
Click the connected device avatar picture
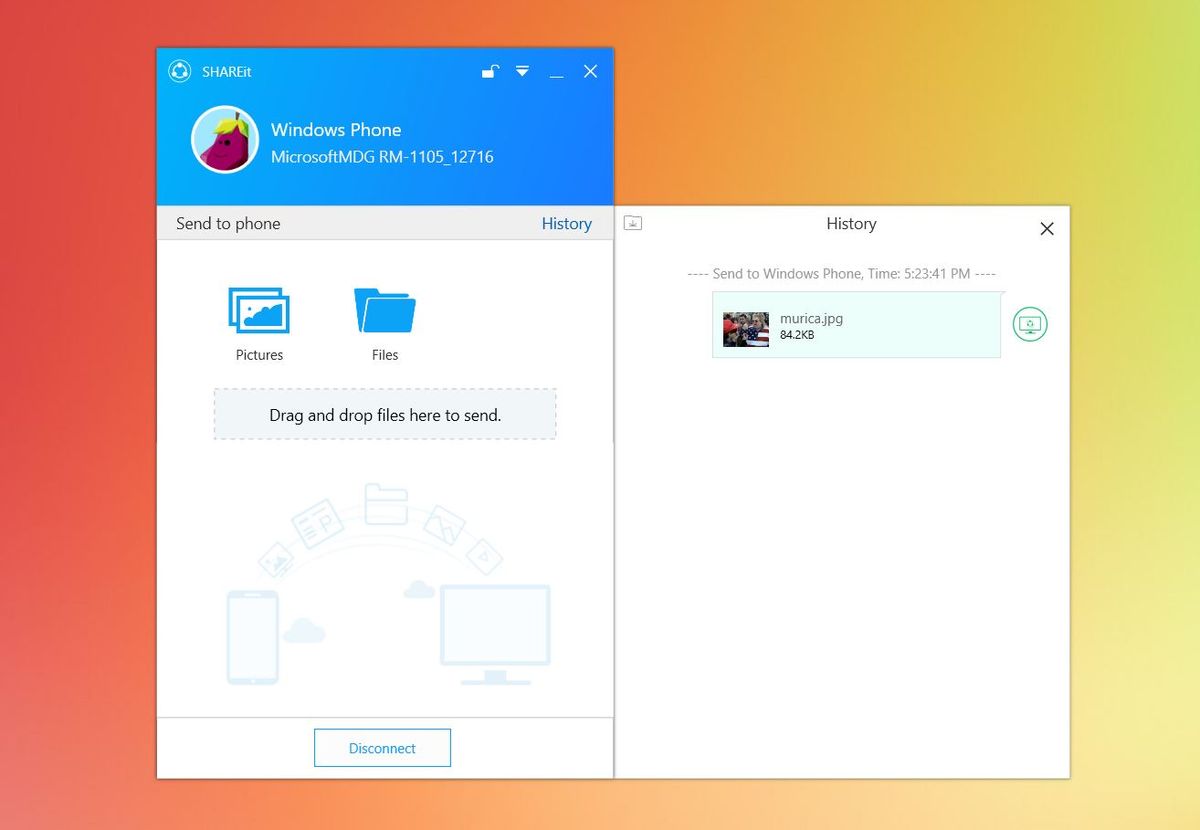coord(224,140)
